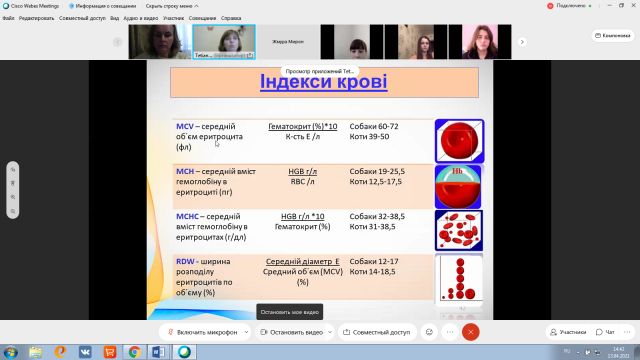Open Microsoft Word from the taskbar
640x360 pixels.
point(159,352)
